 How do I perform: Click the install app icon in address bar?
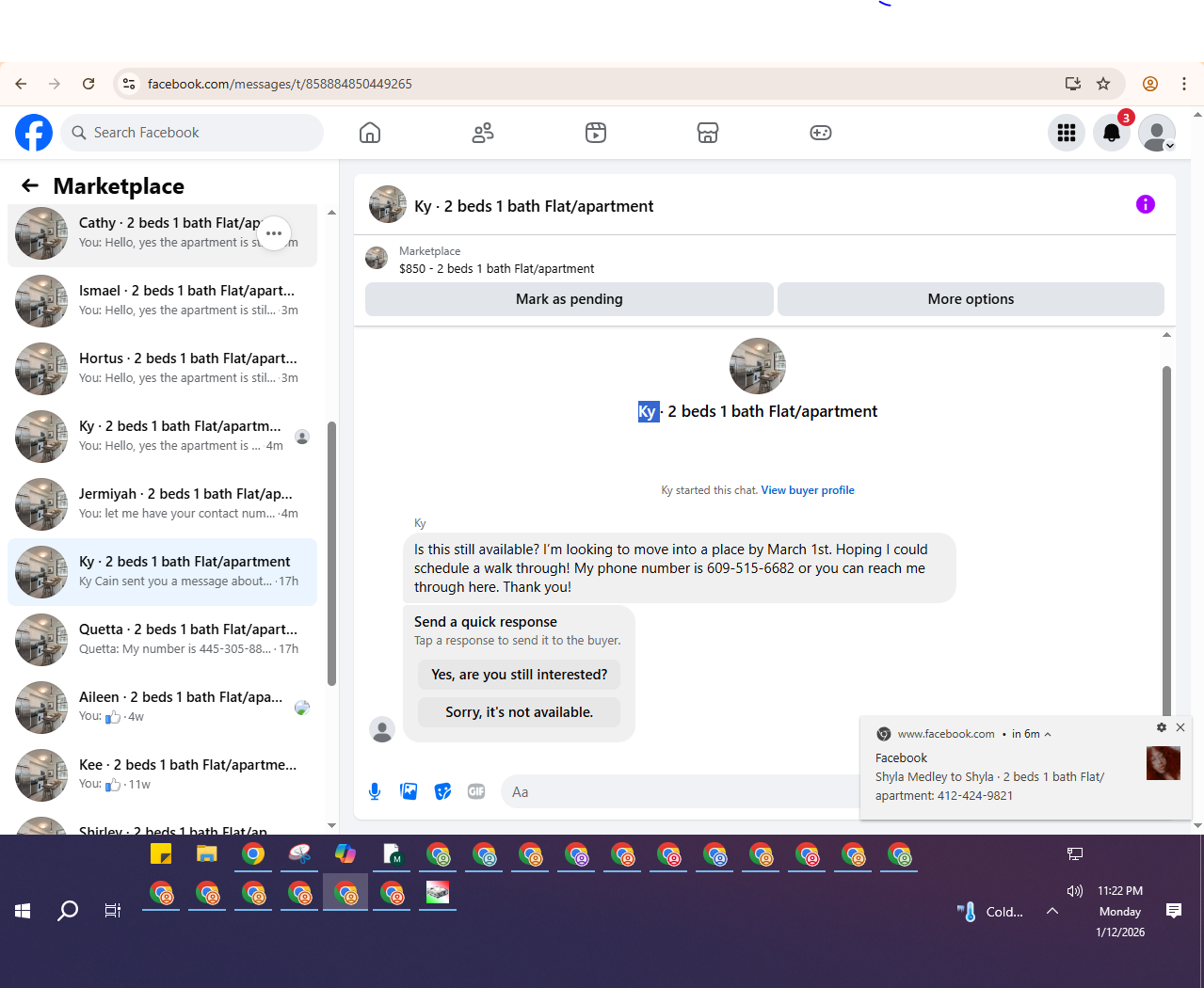click(x=1073, y=84)
